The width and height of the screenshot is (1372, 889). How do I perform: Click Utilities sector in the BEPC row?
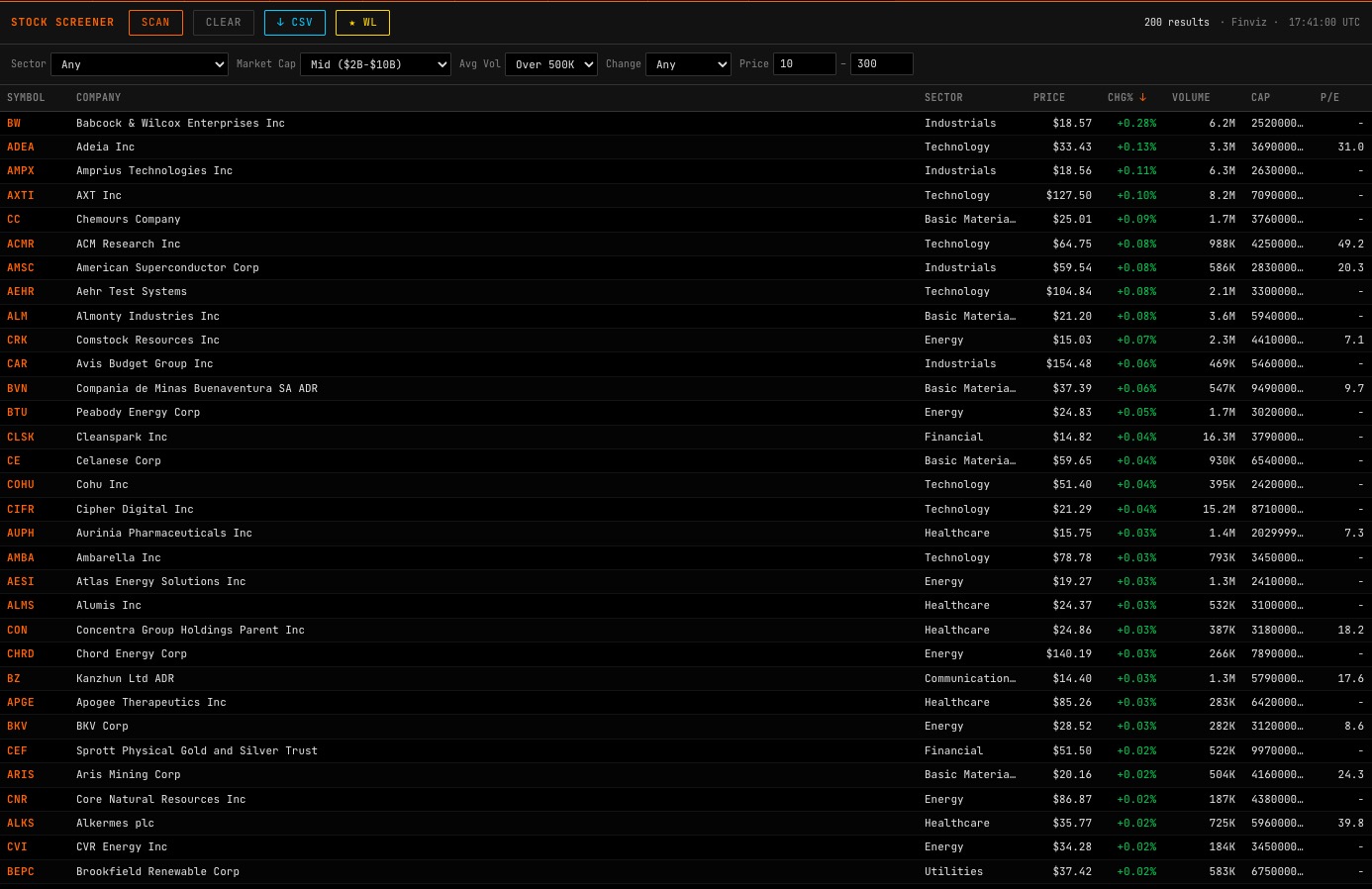(953, 872)
